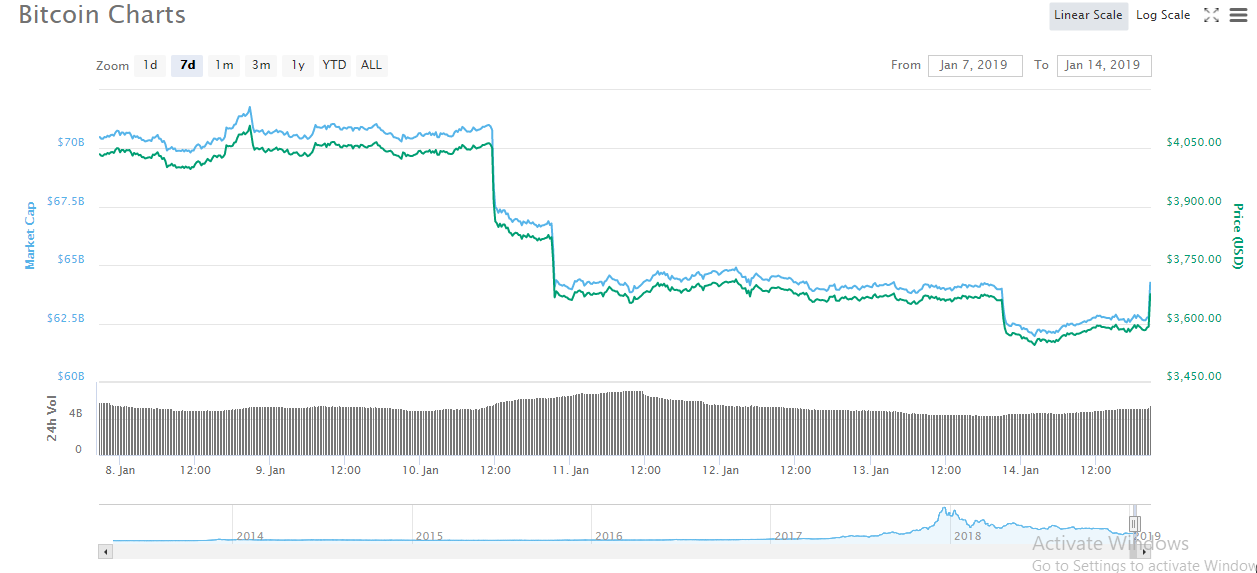Grab the navigator range handle

point(1134,523)
